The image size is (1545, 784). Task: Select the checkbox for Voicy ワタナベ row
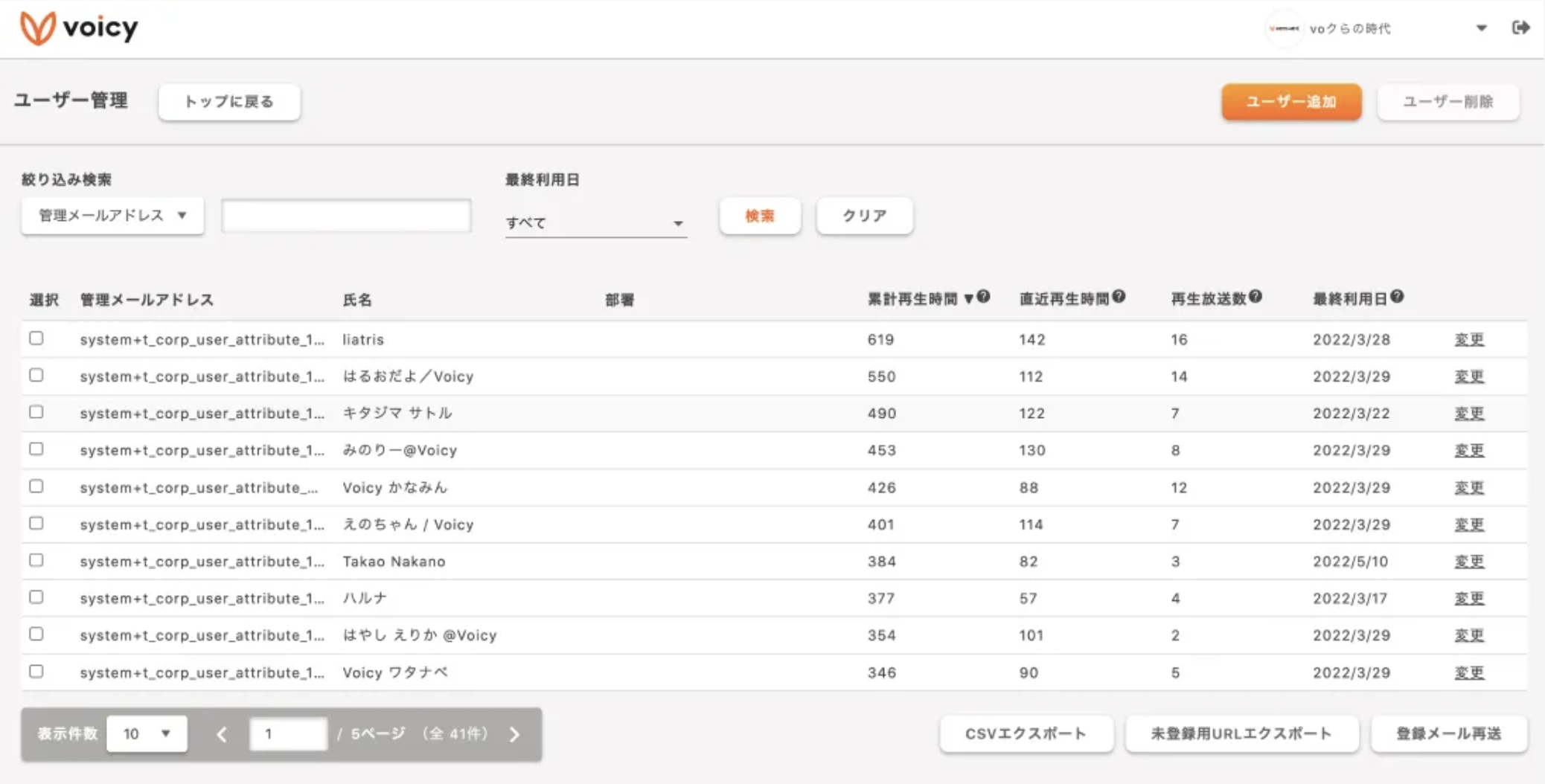(x=36, y=672)
